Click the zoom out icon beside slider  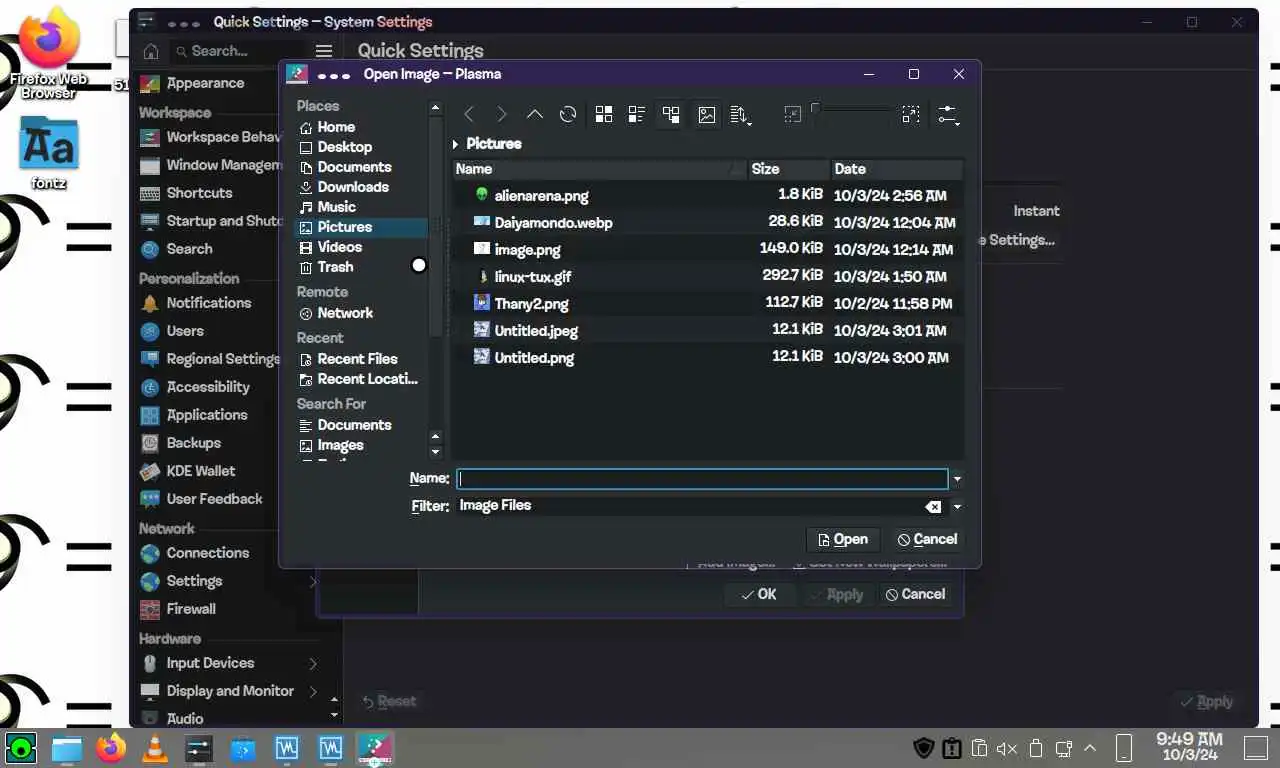[x=793, y=115]
